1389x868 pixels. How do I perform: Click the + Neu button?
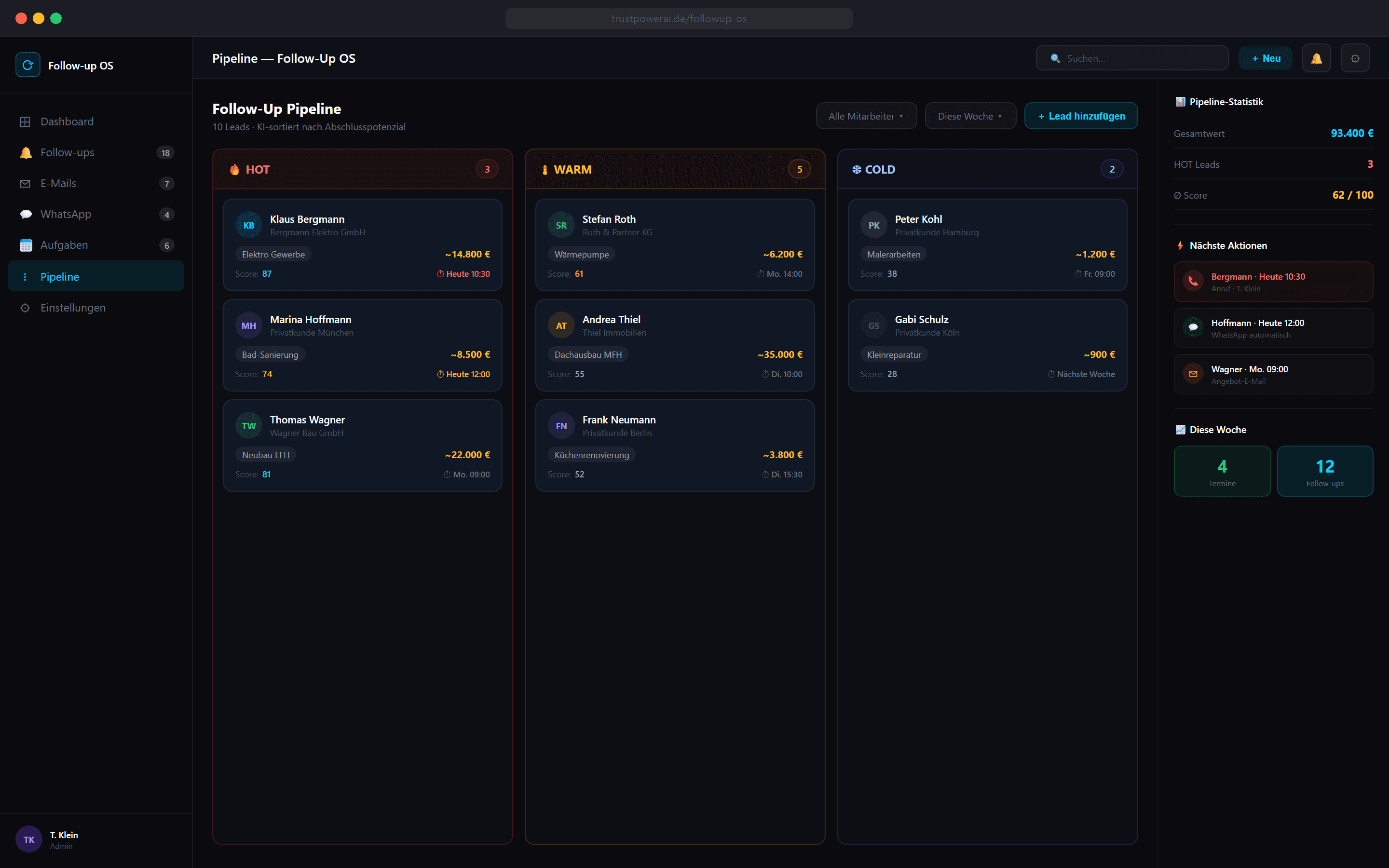click(1265, 58)
